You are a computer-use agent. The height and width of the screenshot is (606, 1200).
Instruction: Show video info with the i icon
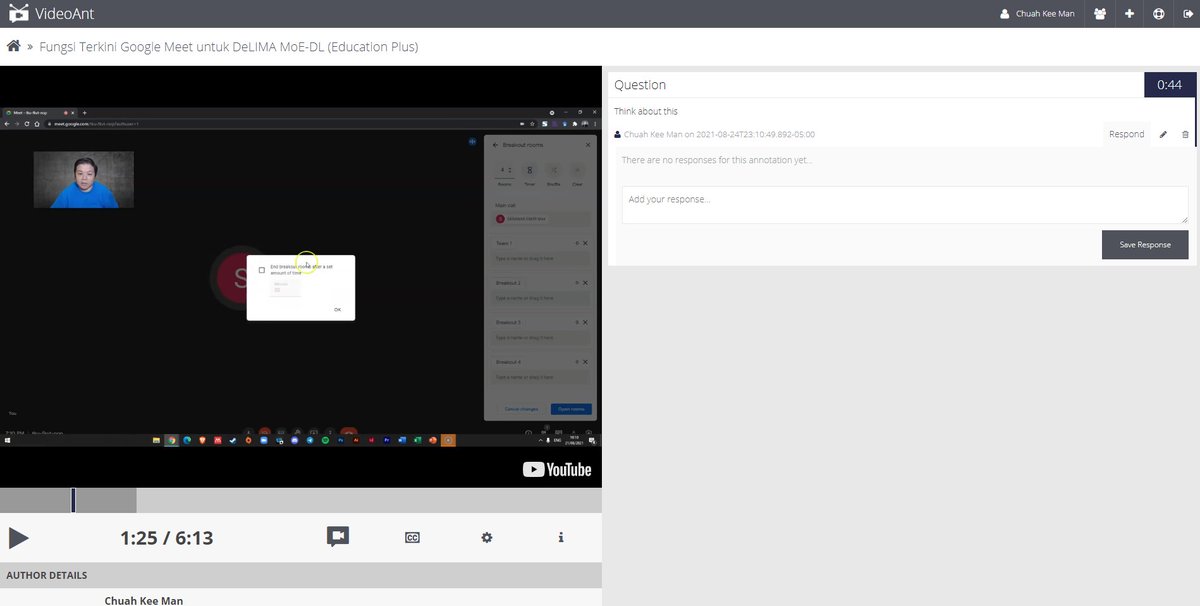coord(561,538)
